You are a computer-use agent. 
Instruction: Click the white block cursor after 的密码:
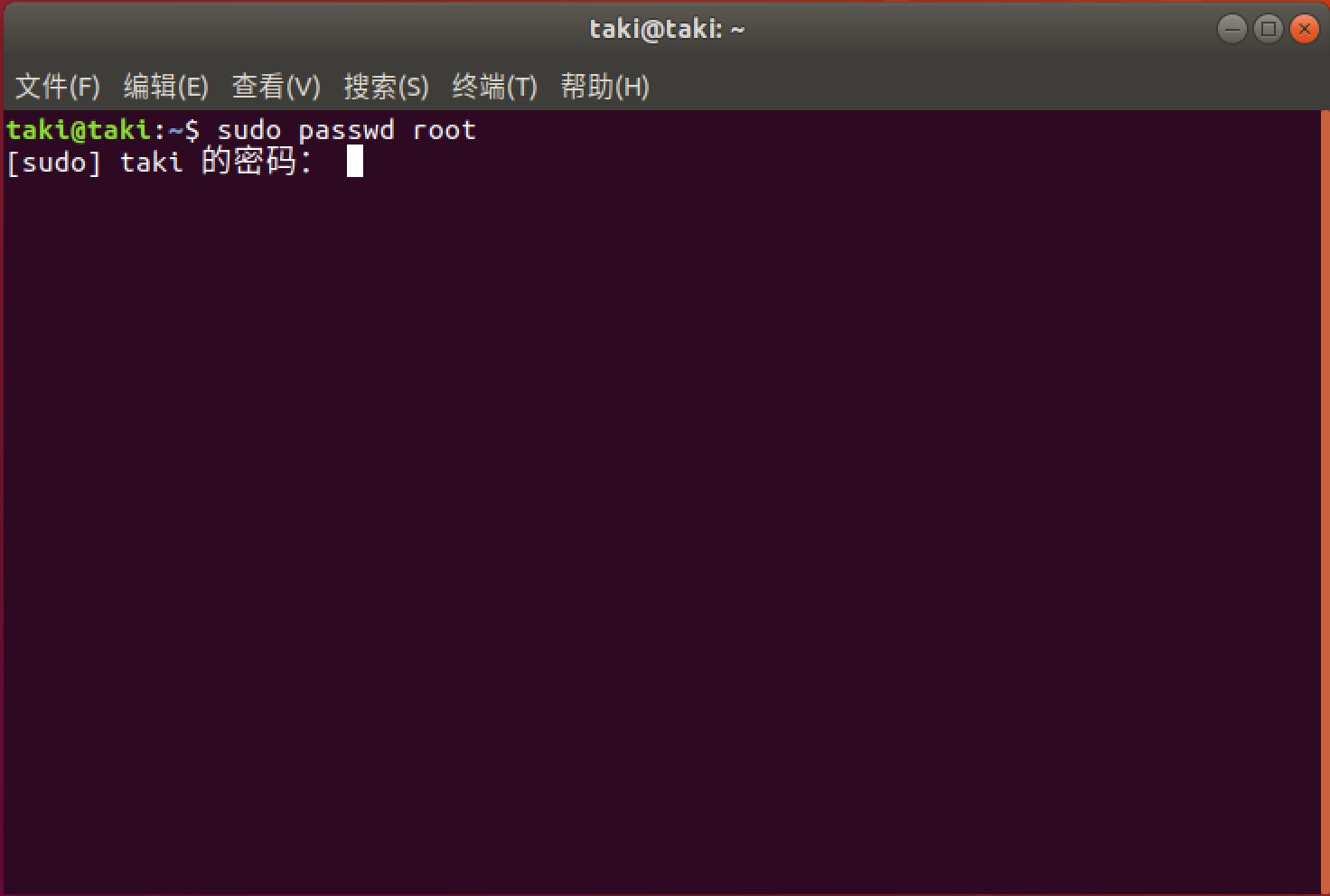(x=355, y=162)
